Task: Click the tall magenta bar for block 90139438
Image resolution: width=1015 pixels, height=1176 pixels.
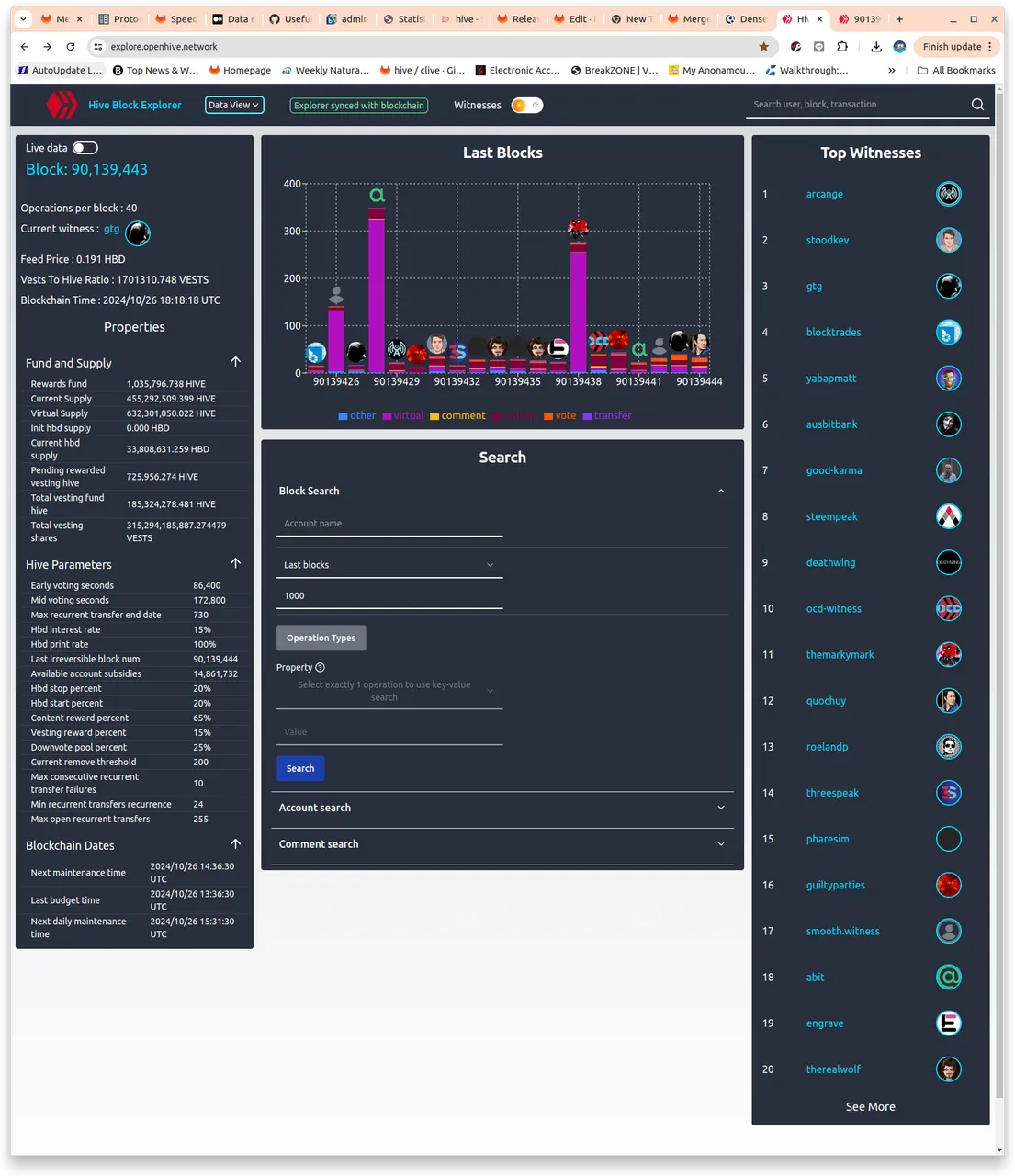Action: click(578, 311)
